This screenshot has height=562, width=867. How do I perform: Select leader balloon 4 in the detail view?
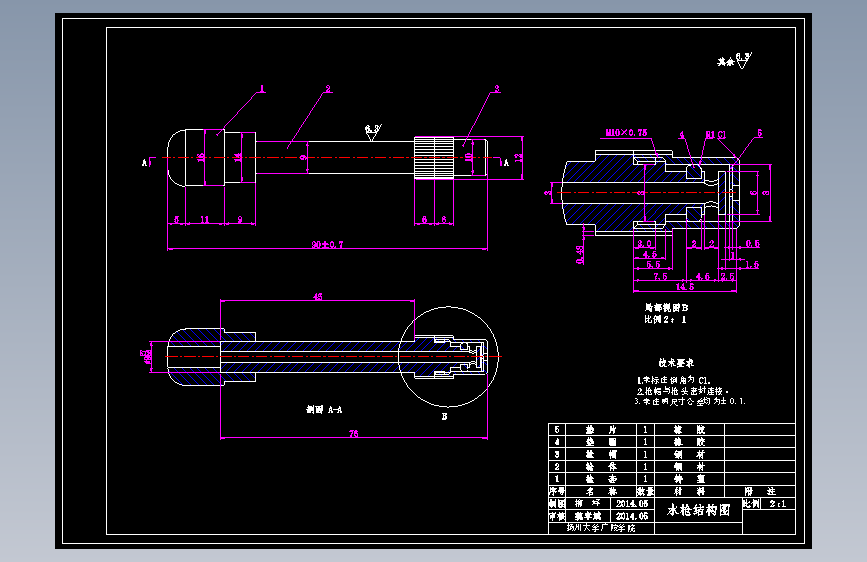[682, 134]
